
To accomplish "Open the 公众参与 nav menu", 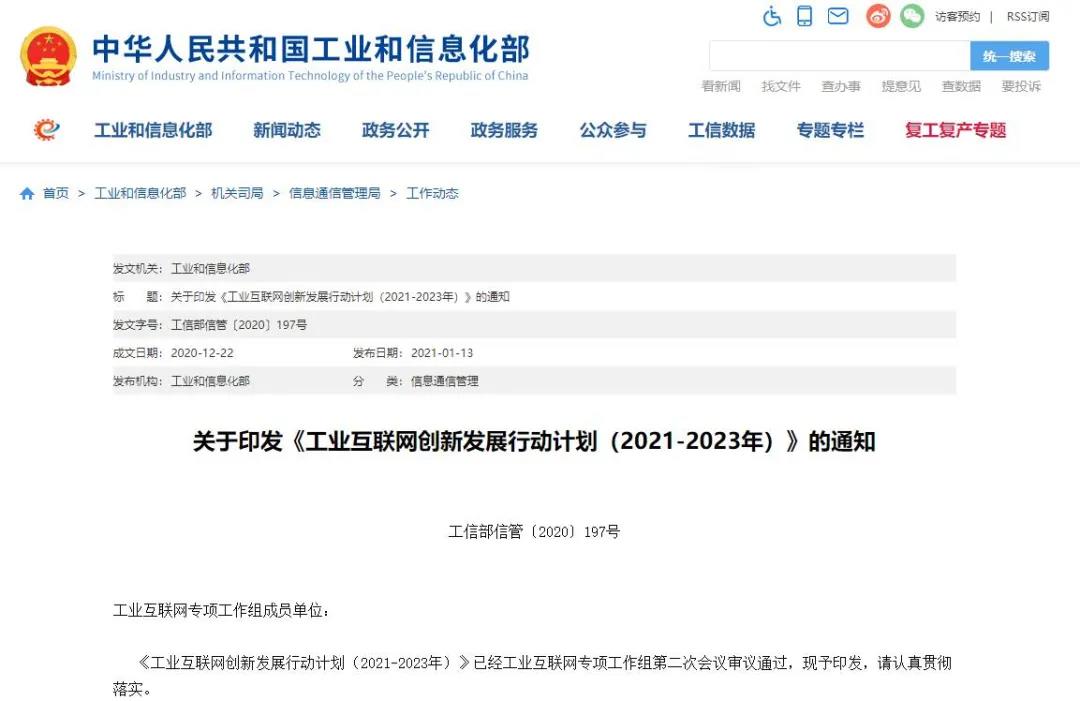I will 613,130.
